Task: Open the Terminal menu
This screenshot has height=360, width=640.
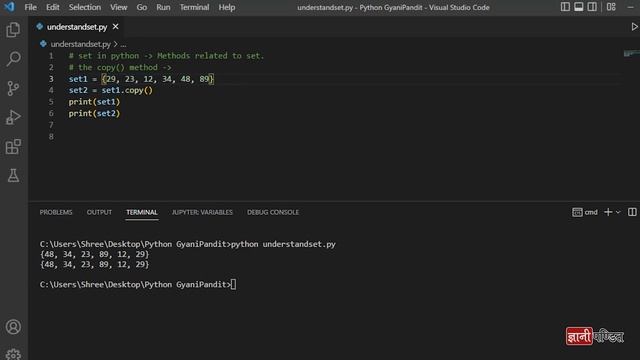Action: (194, 7)
